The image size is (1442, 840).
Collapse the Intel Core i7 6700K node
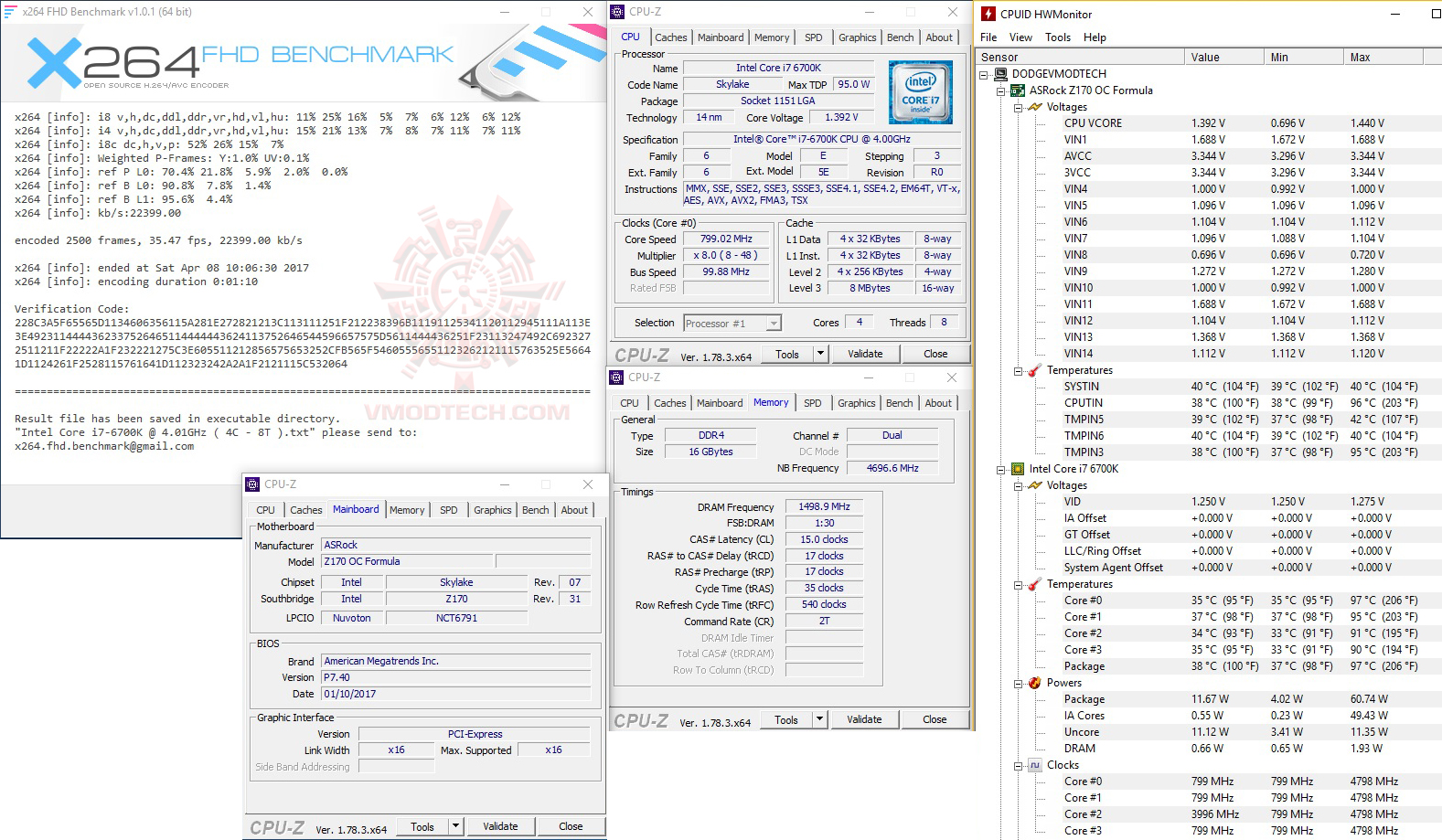tap(1000, 469)
